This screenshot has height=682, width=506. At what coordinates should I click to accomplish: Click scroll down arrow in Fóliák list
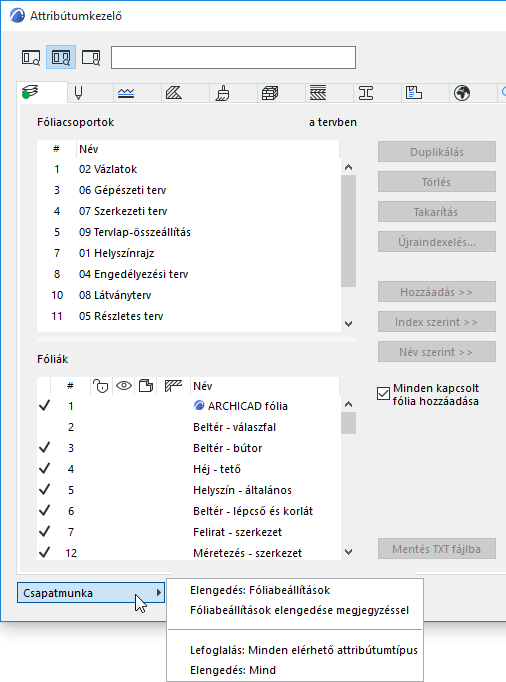(x=349, y=552)
